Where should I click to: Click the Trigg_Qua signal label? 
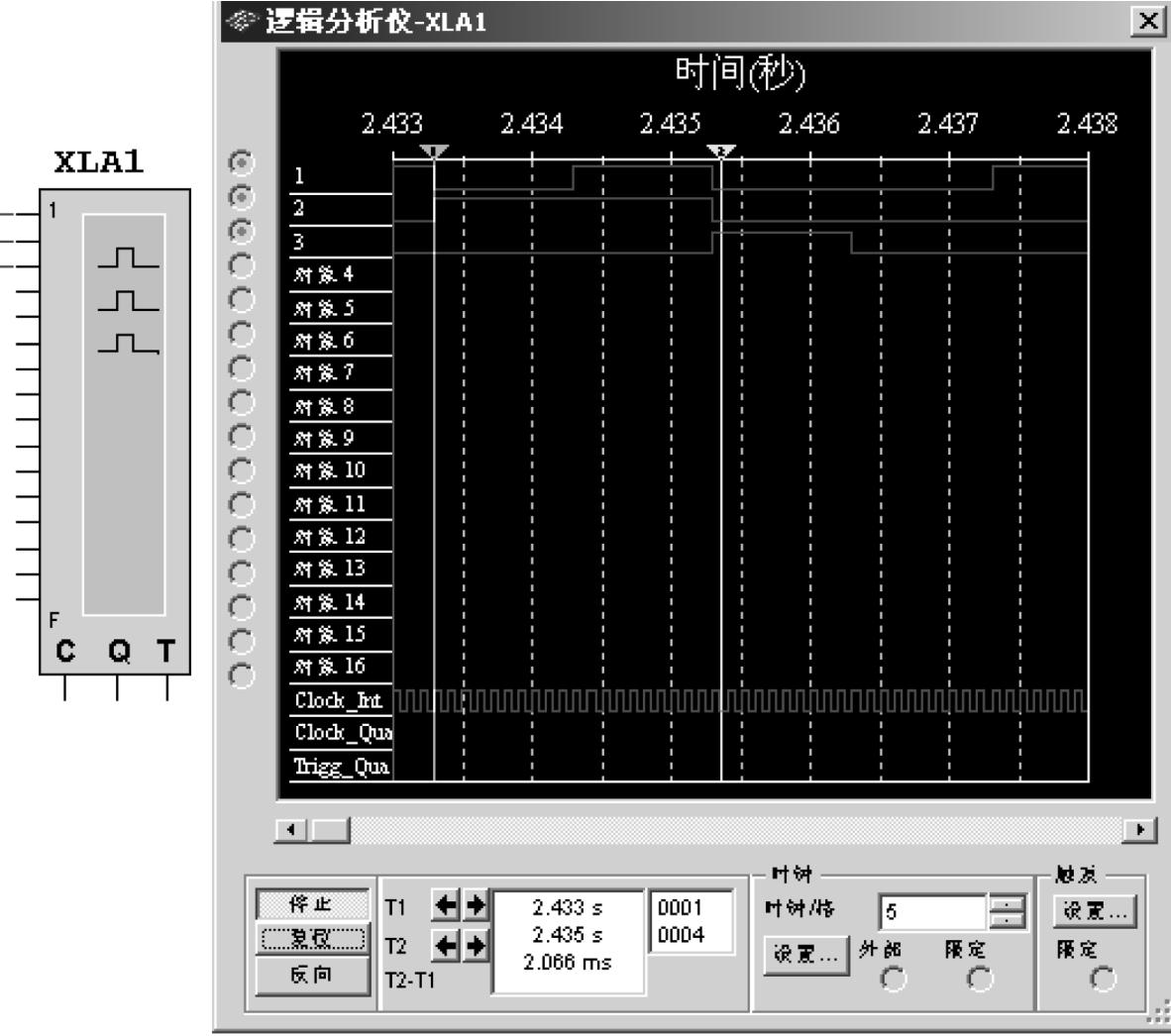coord(341,767)
